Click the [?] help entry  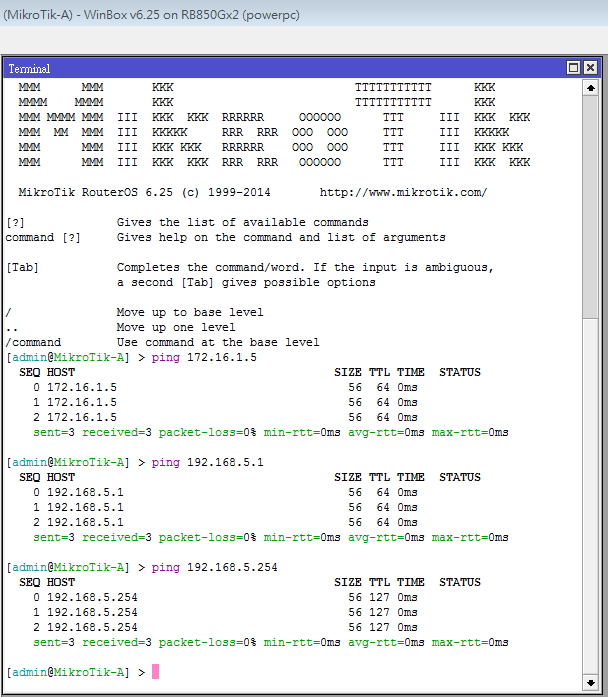(x=15, y=222)
